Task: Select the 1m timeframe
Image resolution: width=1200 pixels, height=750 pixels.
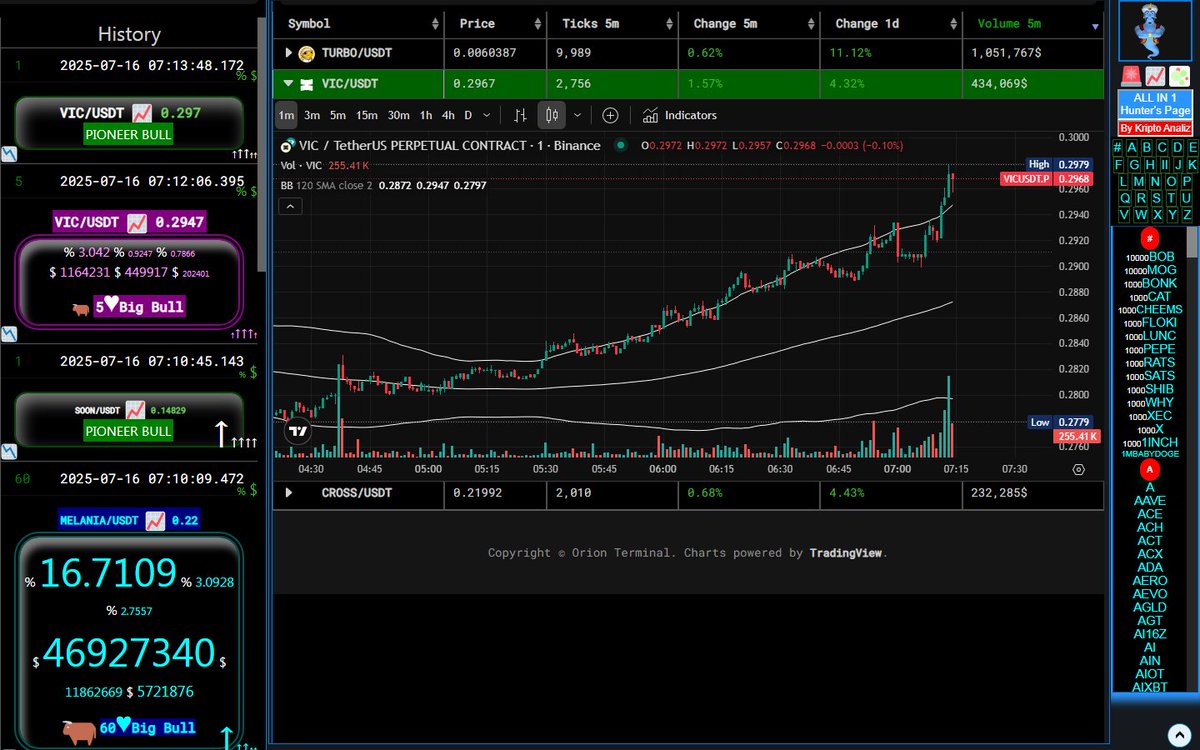Action: tap(286, 115)
